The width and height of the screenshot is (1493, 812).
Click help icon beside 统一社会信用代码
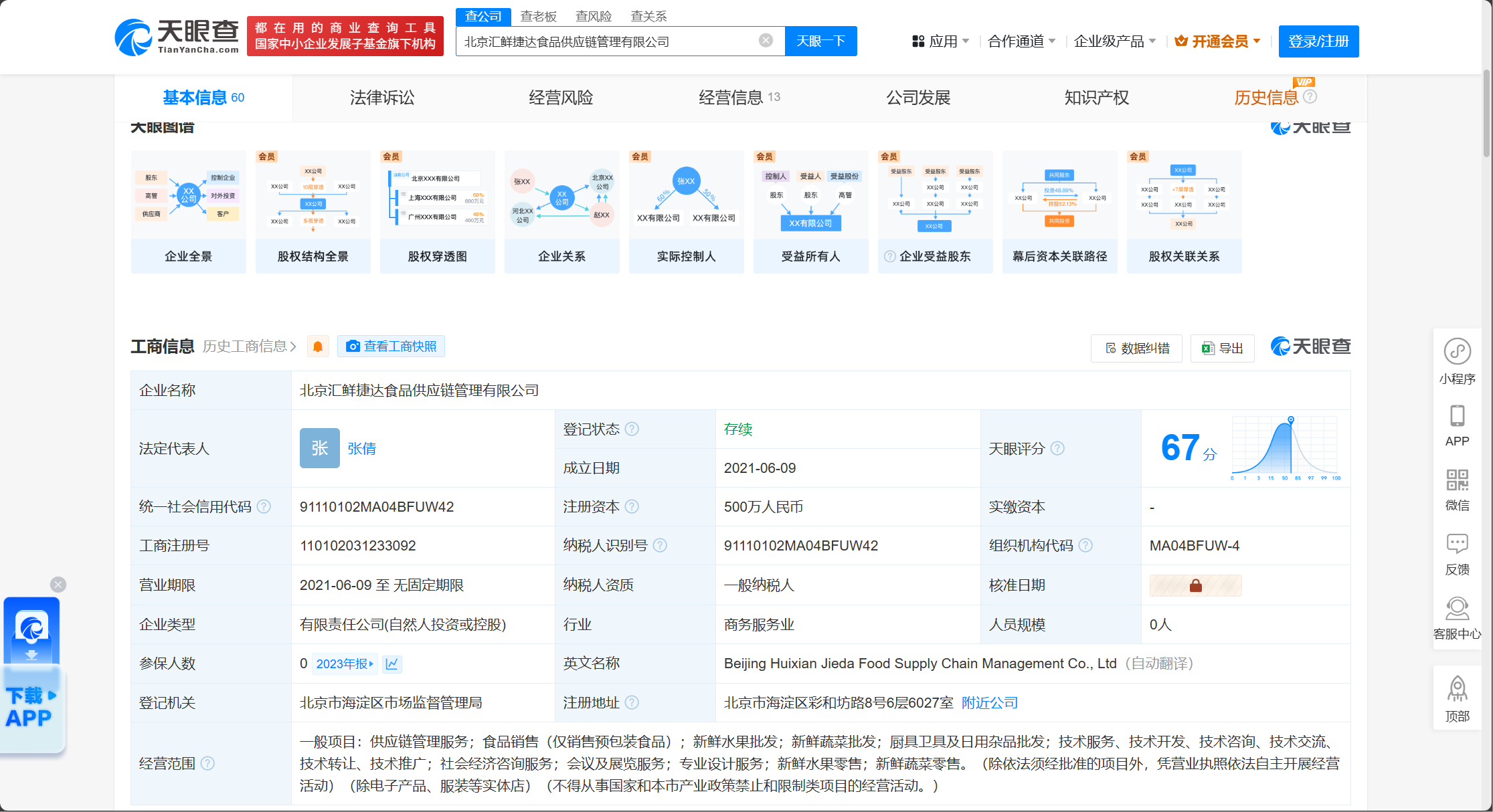[x=264, y=506]
